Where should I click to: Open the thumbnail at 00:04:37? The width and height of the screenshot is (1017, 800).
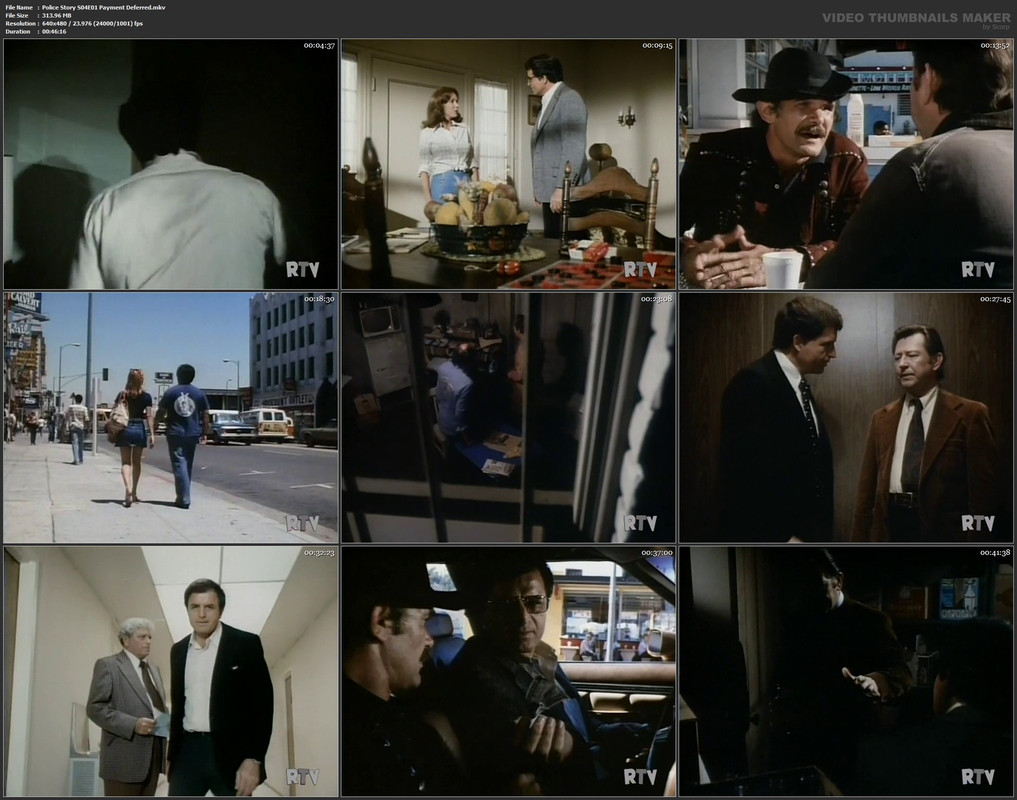pyautogui.click(x=171, y=164)
